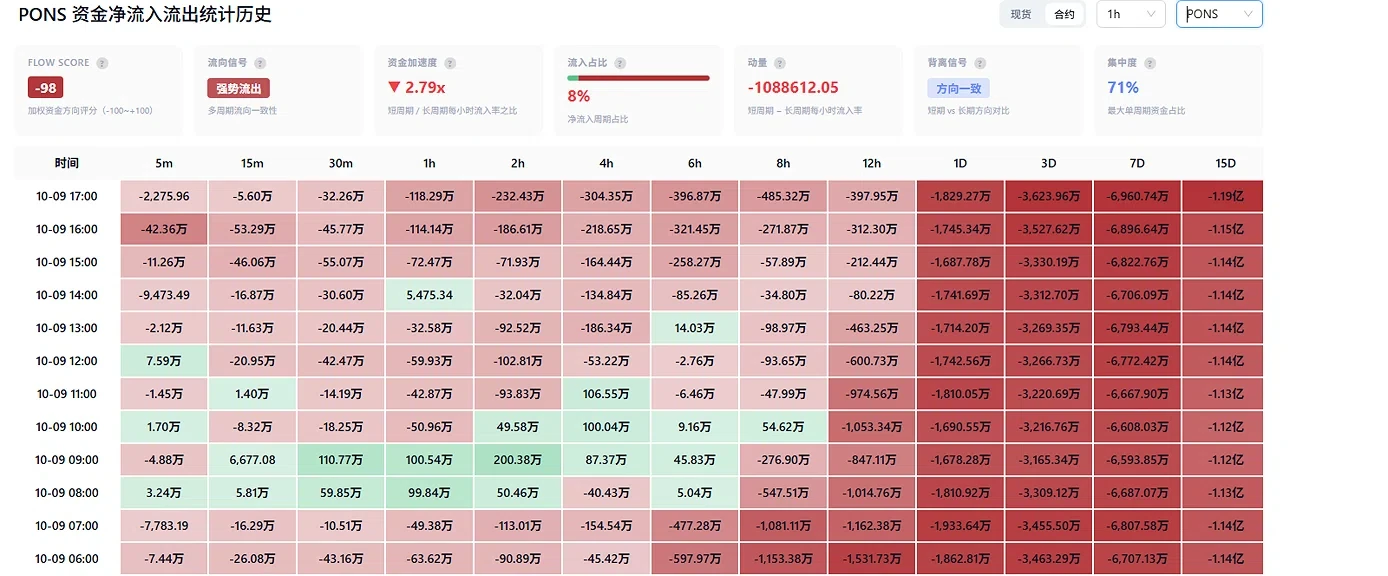Open the 1h interval dropdown
This screenshot has width=1388, height=576.
pos(1131,14)
